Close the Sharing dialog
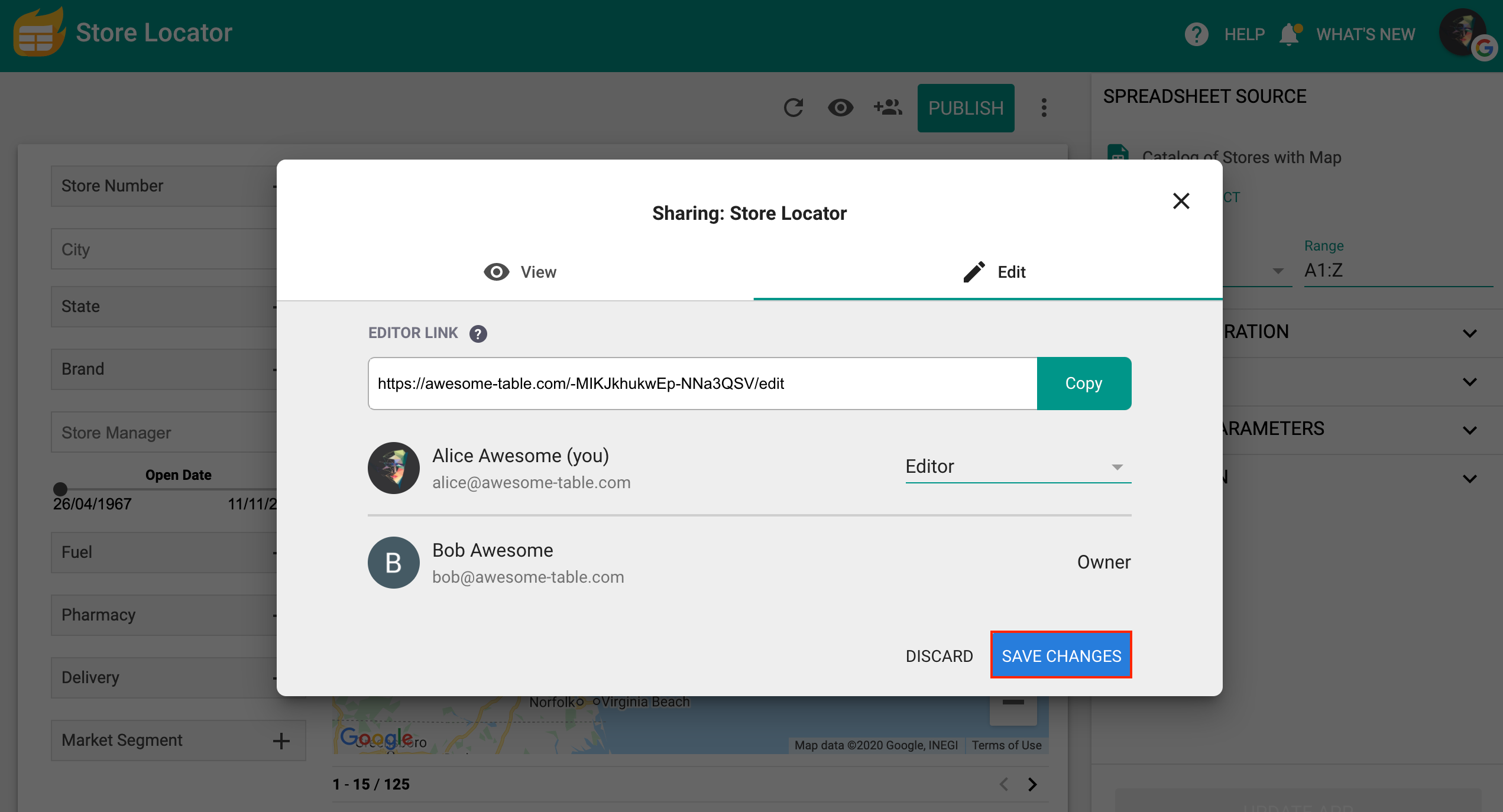 pyautogui.click(x=1181, y=201)
